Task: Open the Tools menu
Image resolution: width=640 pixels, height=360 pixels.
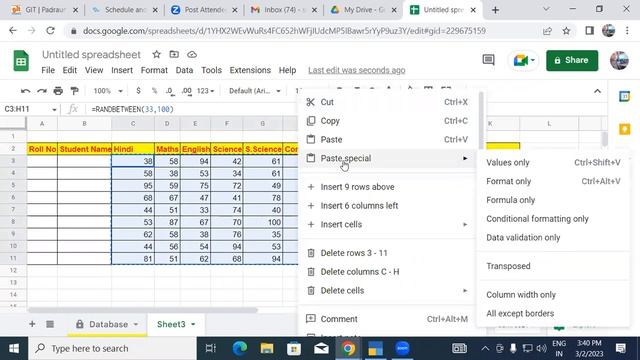Action: point(211,70)
